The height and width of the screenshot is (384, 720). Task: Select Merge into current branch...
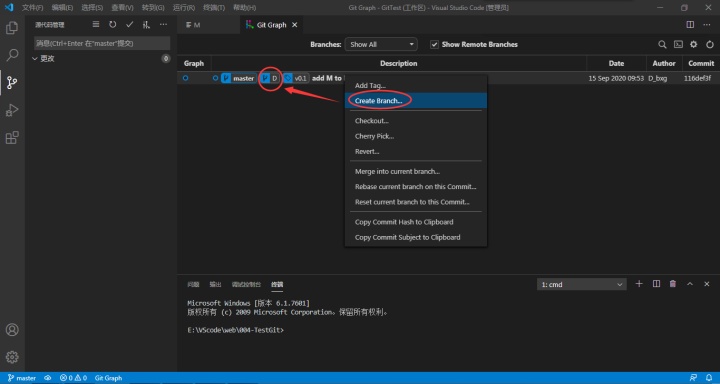(416, 171)
